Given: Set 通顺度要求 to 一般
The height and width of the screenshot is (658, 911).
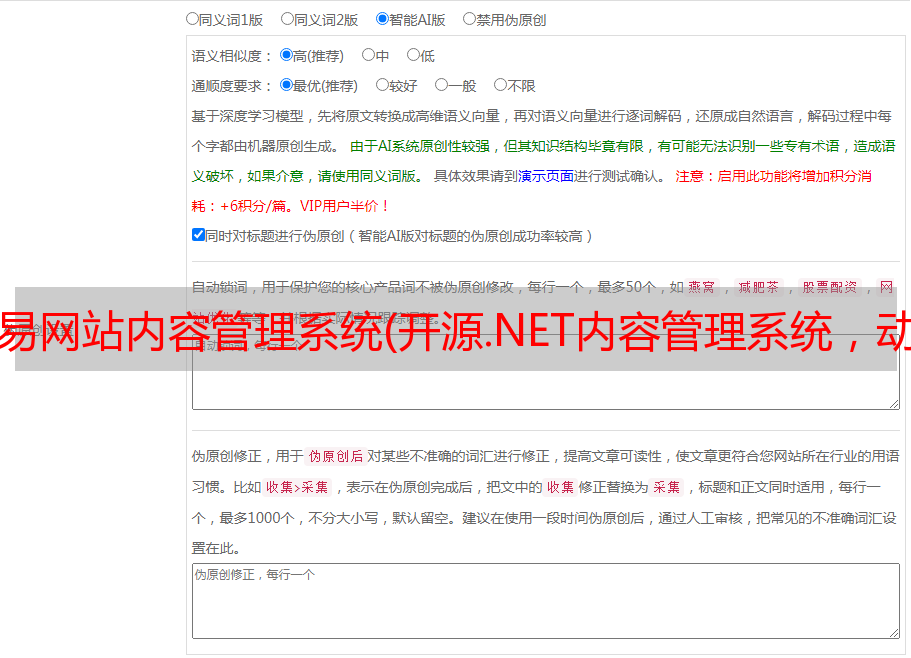Looking at the screenshot, I should pos(441,85).
